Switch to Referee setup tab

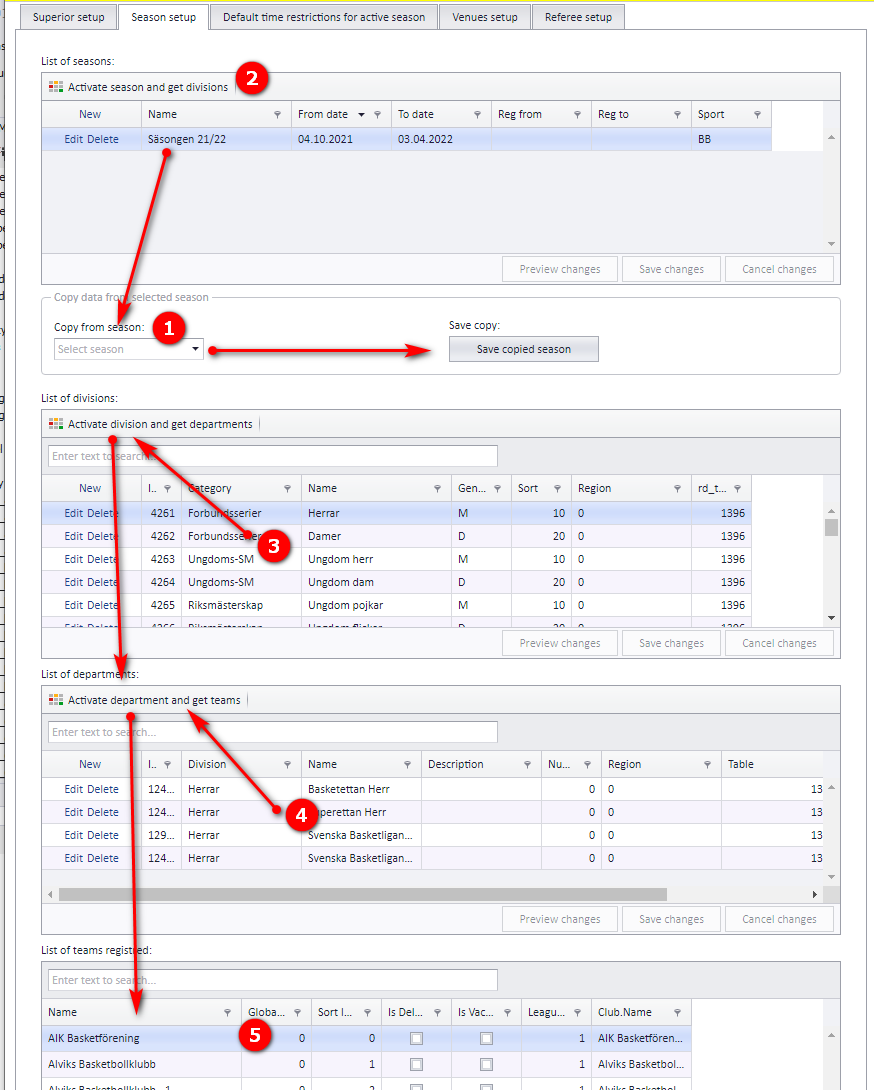[x=578, y=17]
